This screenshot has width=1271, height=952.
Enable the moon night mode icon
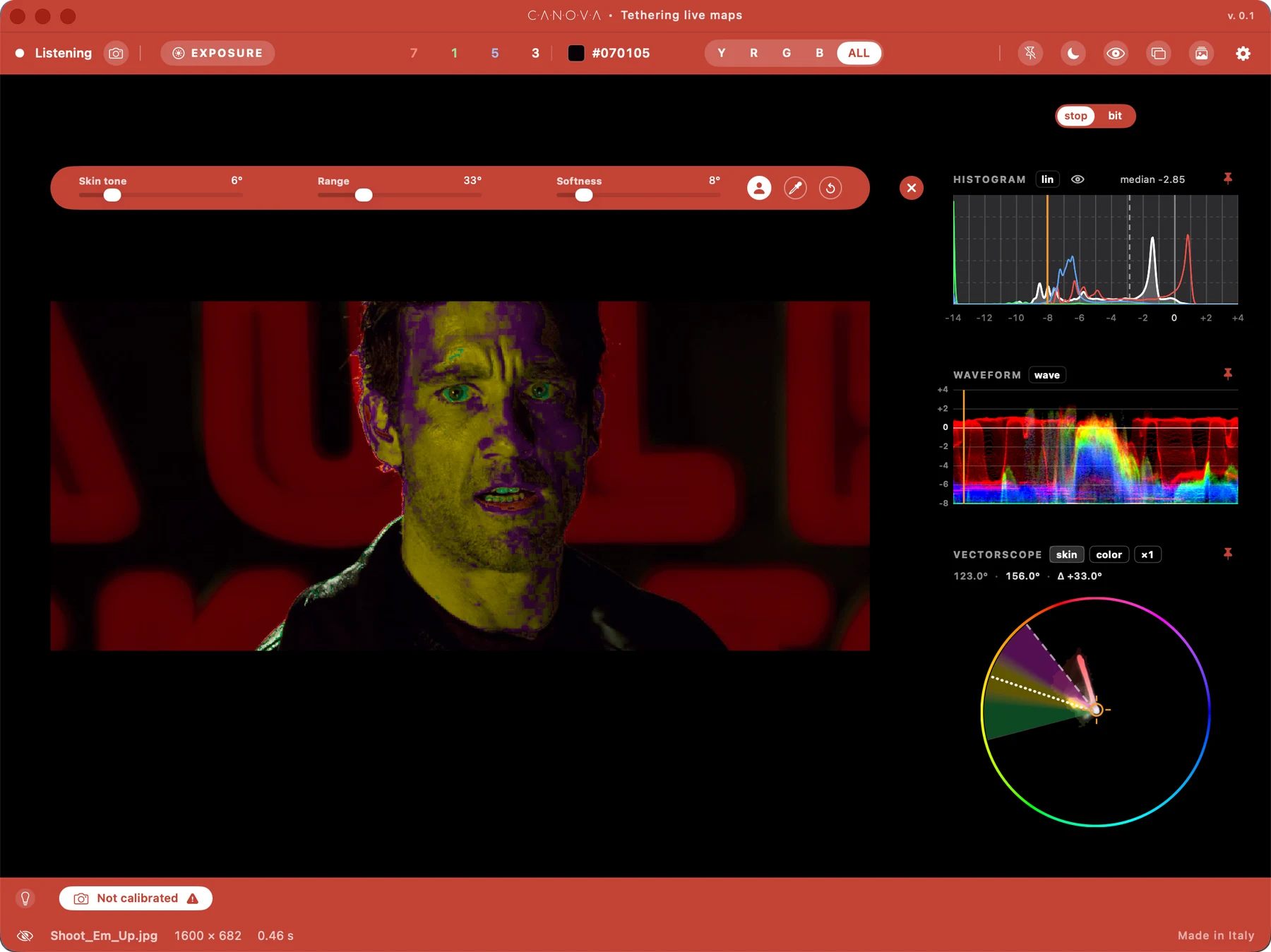[1073, 53]
